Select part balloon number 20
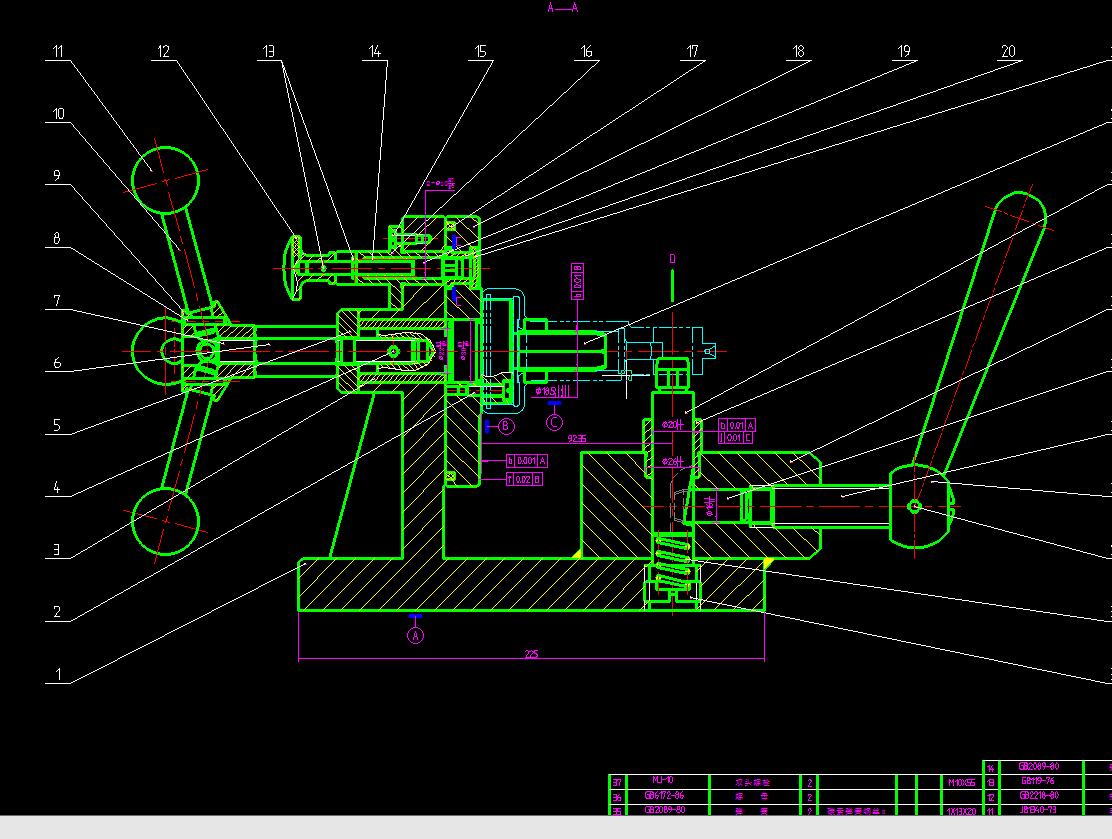Image resolution: width=1112 pixels, height=839 pixels. pyautogui.click(x=1008, y=51)
